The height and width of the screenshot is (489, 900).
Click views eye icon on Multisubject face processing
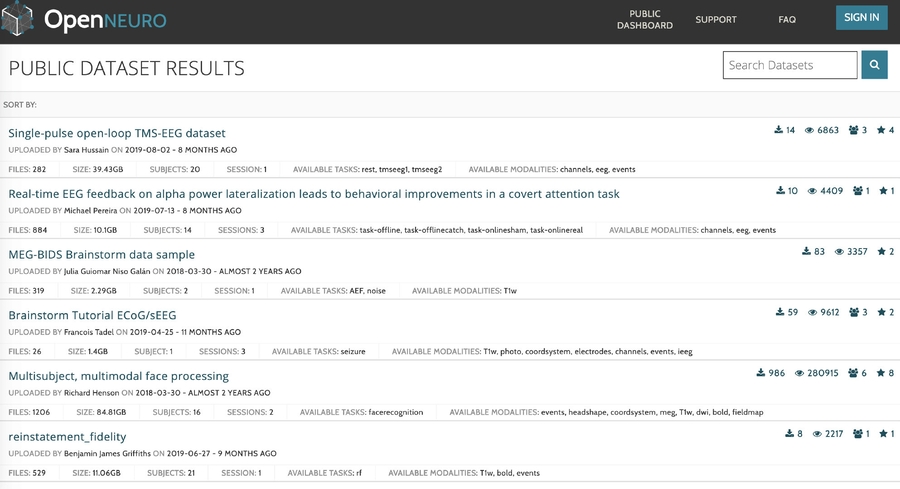tap(799, 373)
